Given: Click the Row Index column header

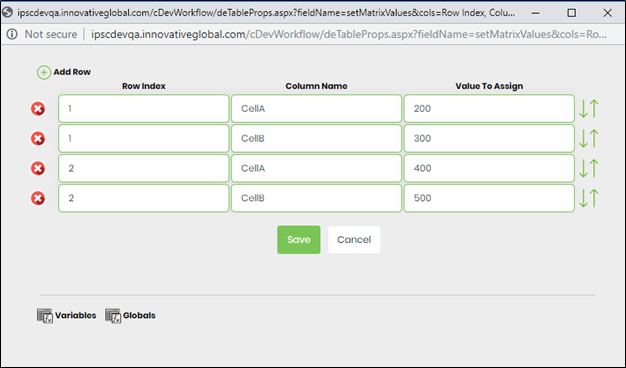Looking at the screenshot, I should (x=144, y=86).
